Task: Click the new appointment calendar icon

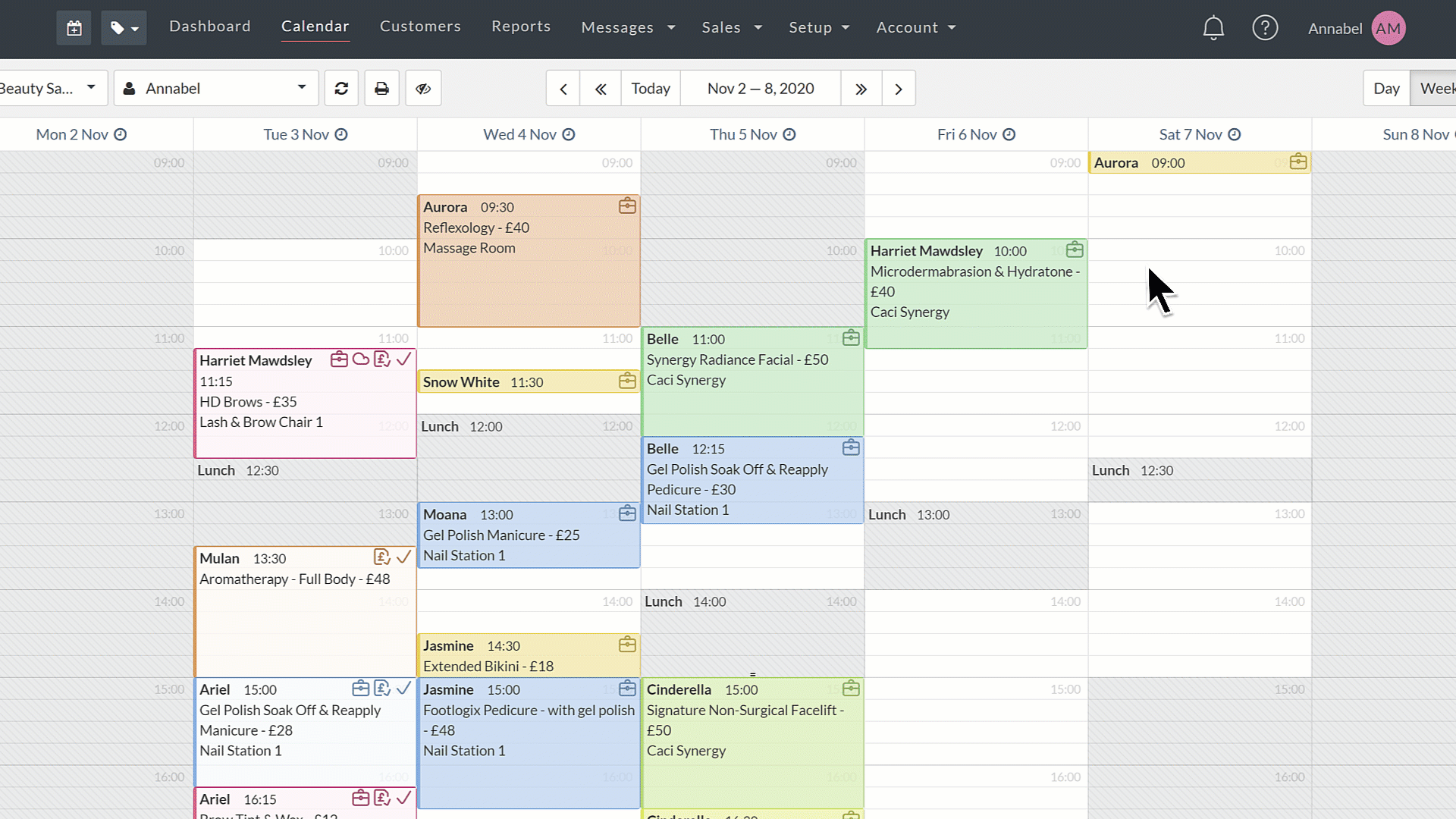Action: 74,28
